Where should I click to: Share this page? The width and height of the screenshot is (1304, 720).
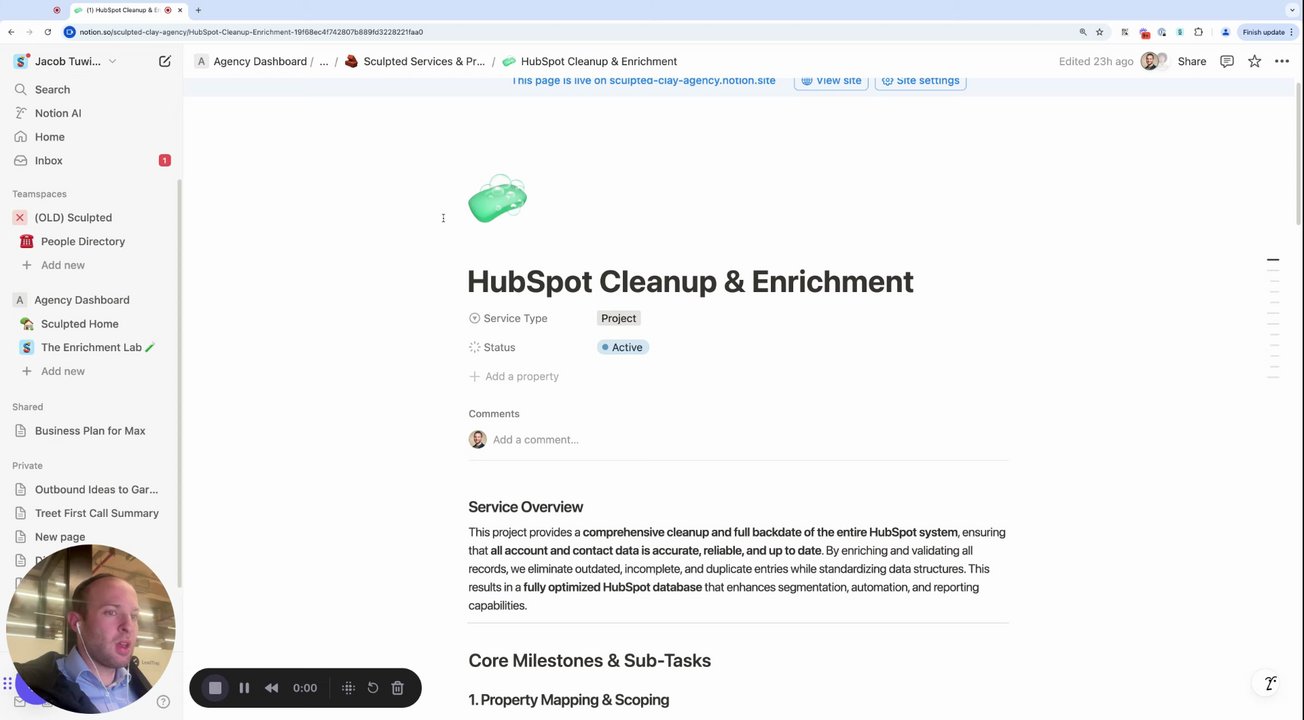(x=1191, y=61)
